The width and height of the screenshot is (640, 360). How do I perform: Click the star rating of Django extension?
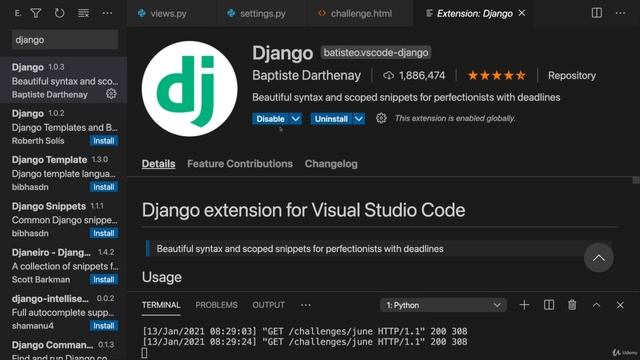click(x=496, y=76)
